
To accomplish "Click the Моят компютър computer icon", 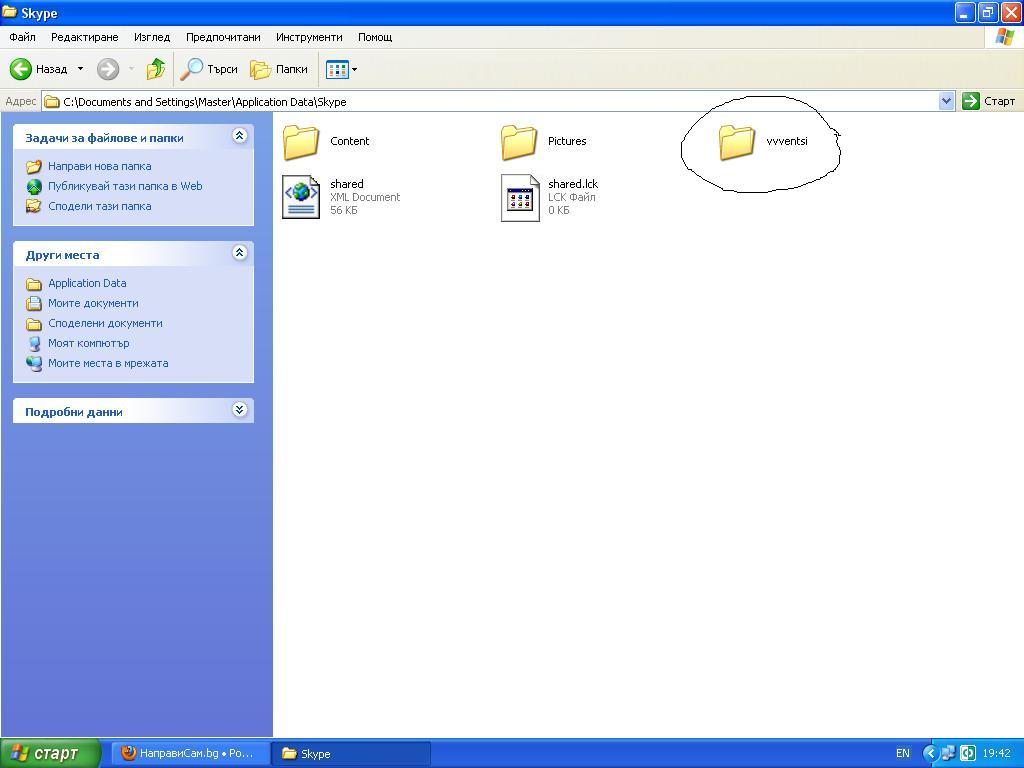I will pyautogui.click(x=34, y=344).
